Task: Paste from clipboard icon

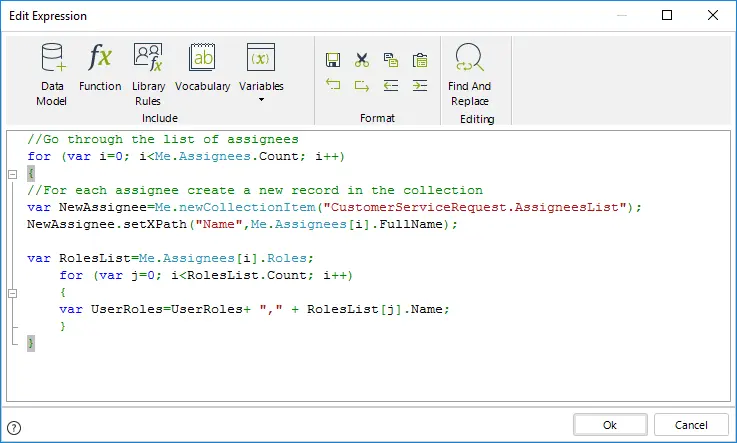Action: pos(420,60)
